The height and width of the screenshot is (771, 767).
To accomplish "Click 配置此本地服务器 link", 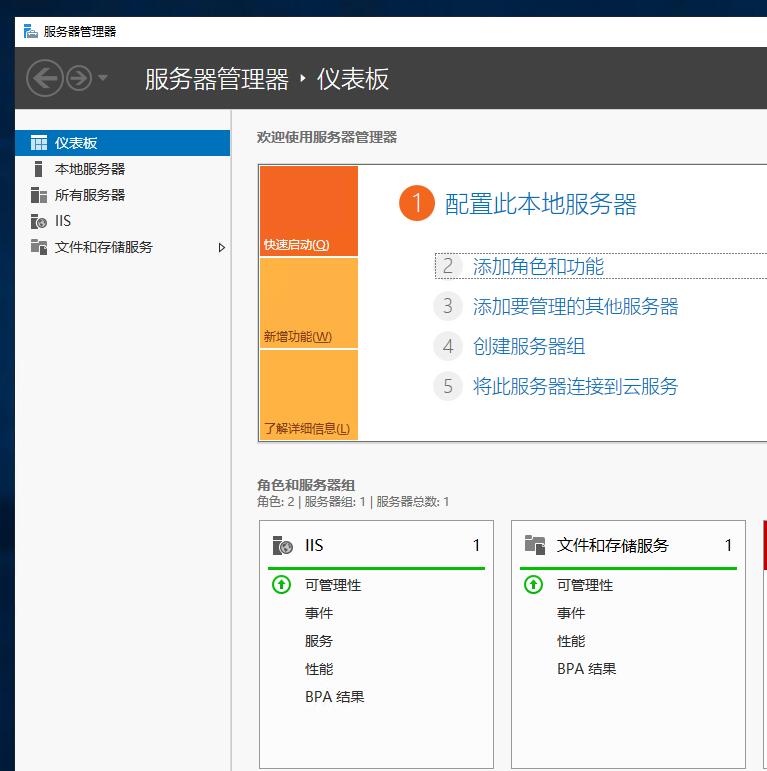I will [x=540, y=204].
